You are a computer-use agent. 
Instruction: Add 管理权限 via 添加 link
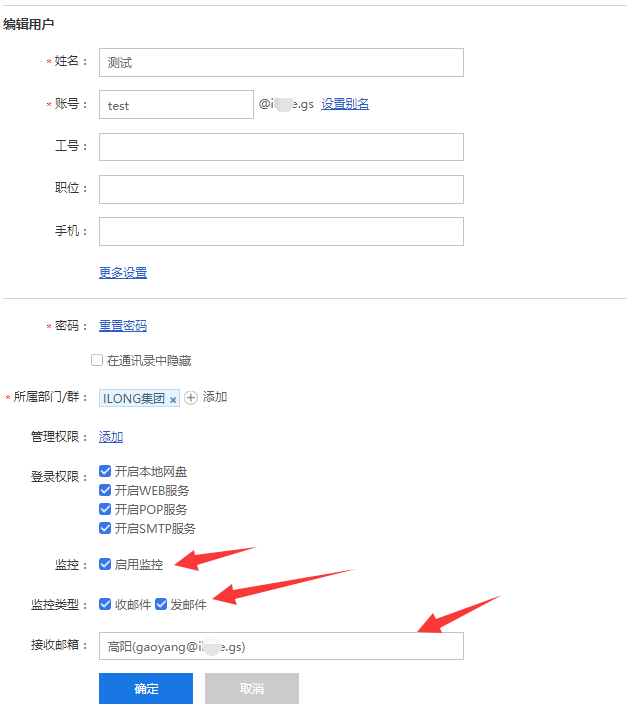tap(111, 436)
